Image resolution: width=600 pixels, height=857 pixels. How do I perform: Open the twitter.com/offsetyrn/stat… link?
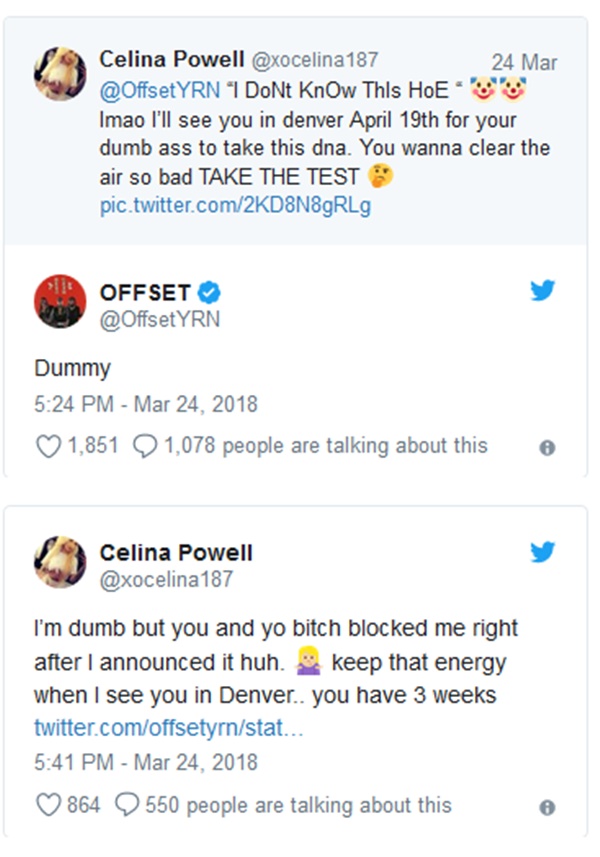[x=168, y=726]
